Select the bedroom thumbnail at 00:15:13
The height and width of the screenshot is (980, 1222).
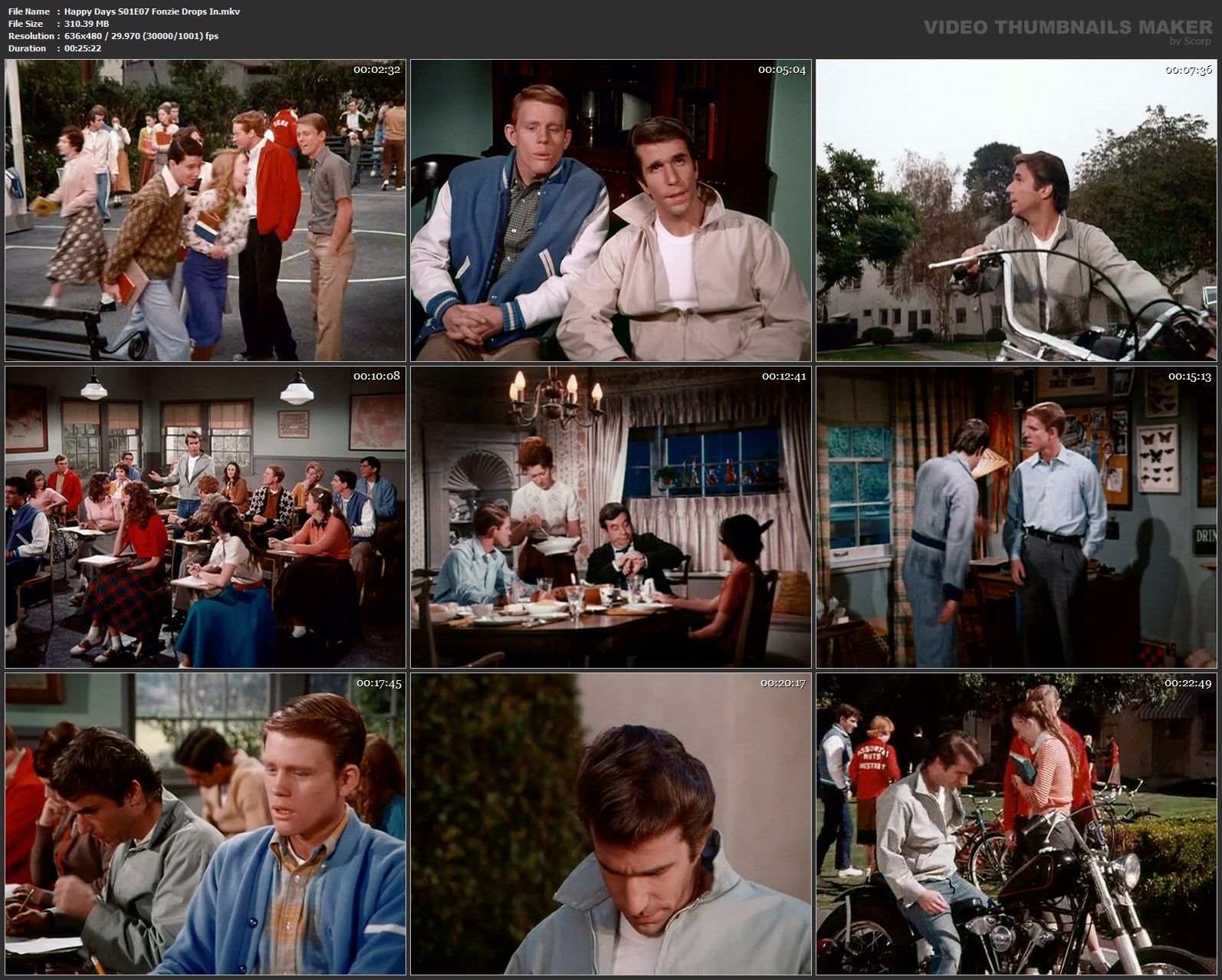coord(1016,517)
